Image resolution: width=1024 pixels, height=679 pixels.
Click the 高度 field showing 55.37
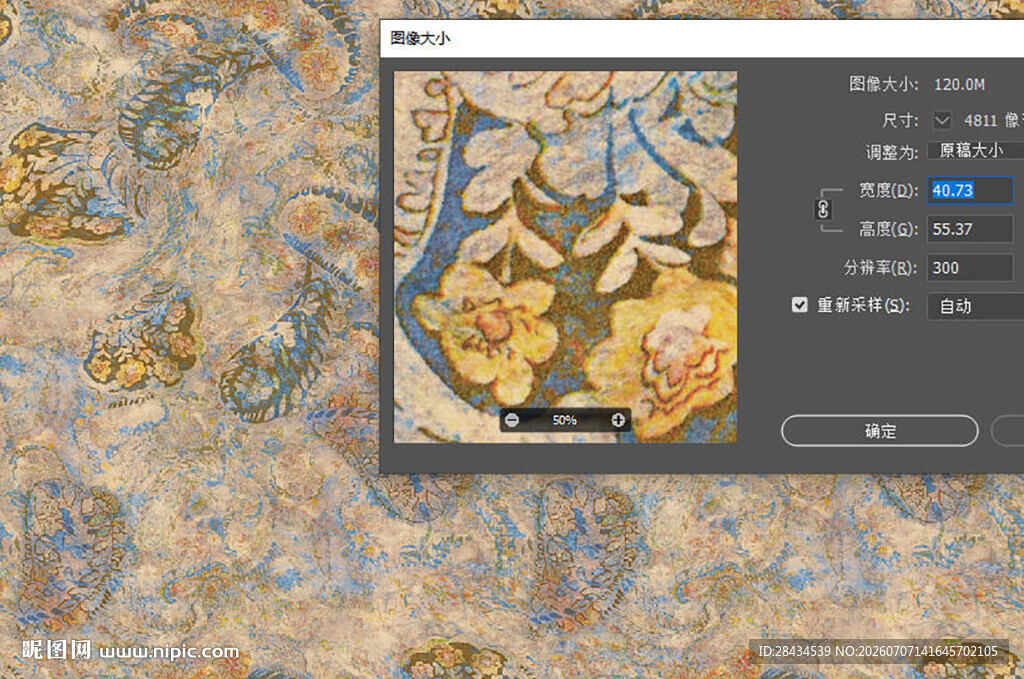[x=970, y=229]
